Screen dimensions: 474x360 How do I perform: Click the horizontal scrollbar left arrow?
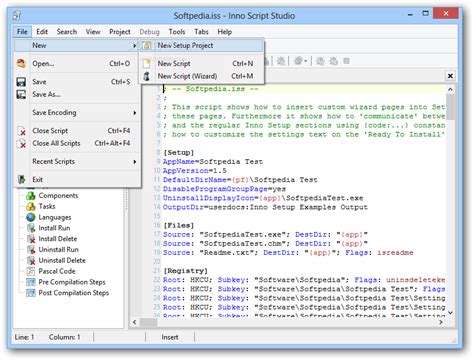click(134, 322)
